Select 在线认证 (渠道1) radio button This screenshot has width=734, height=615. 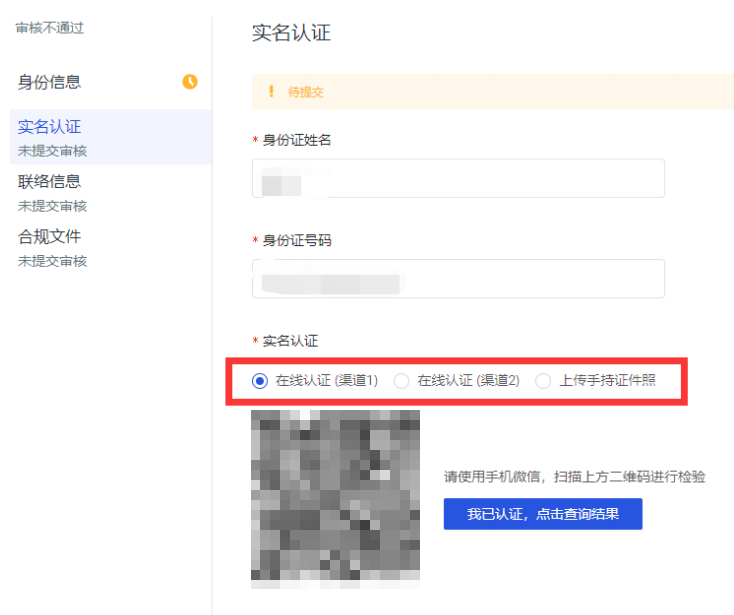tap(260, 381)
